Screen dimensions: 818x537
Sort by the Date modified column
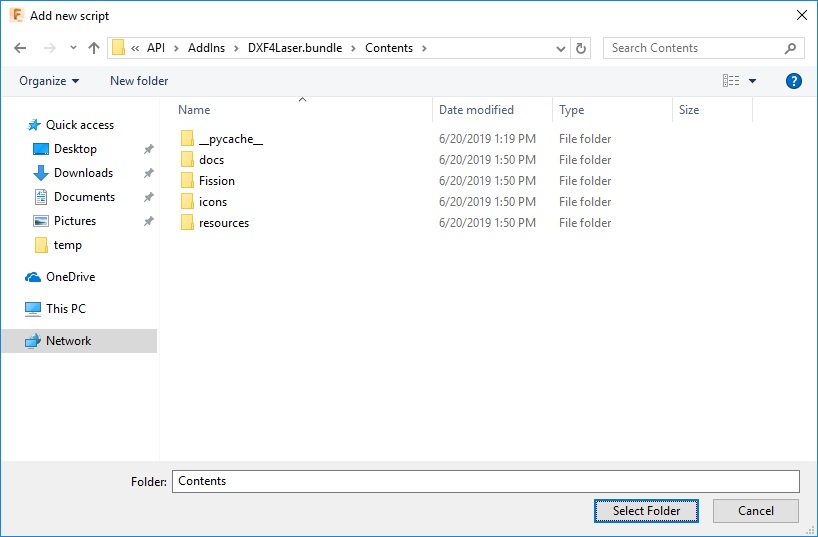pyautogui.click(x=476, y=110)
